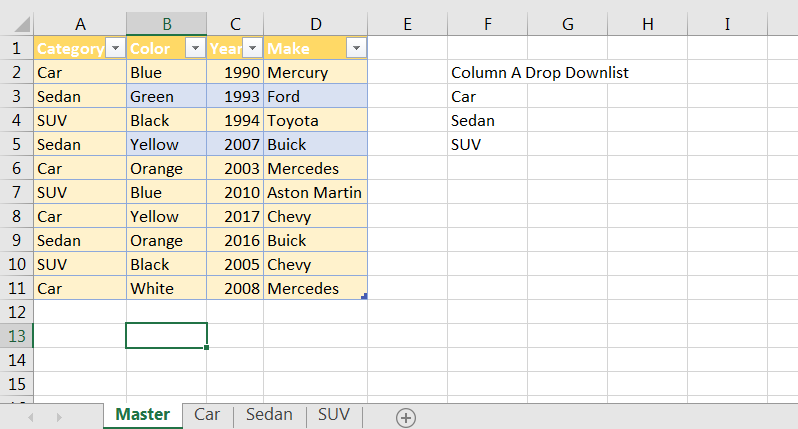798x429 pixels.
Task: Open the Color column filter dropdown
Action: (x=195, y=48)
